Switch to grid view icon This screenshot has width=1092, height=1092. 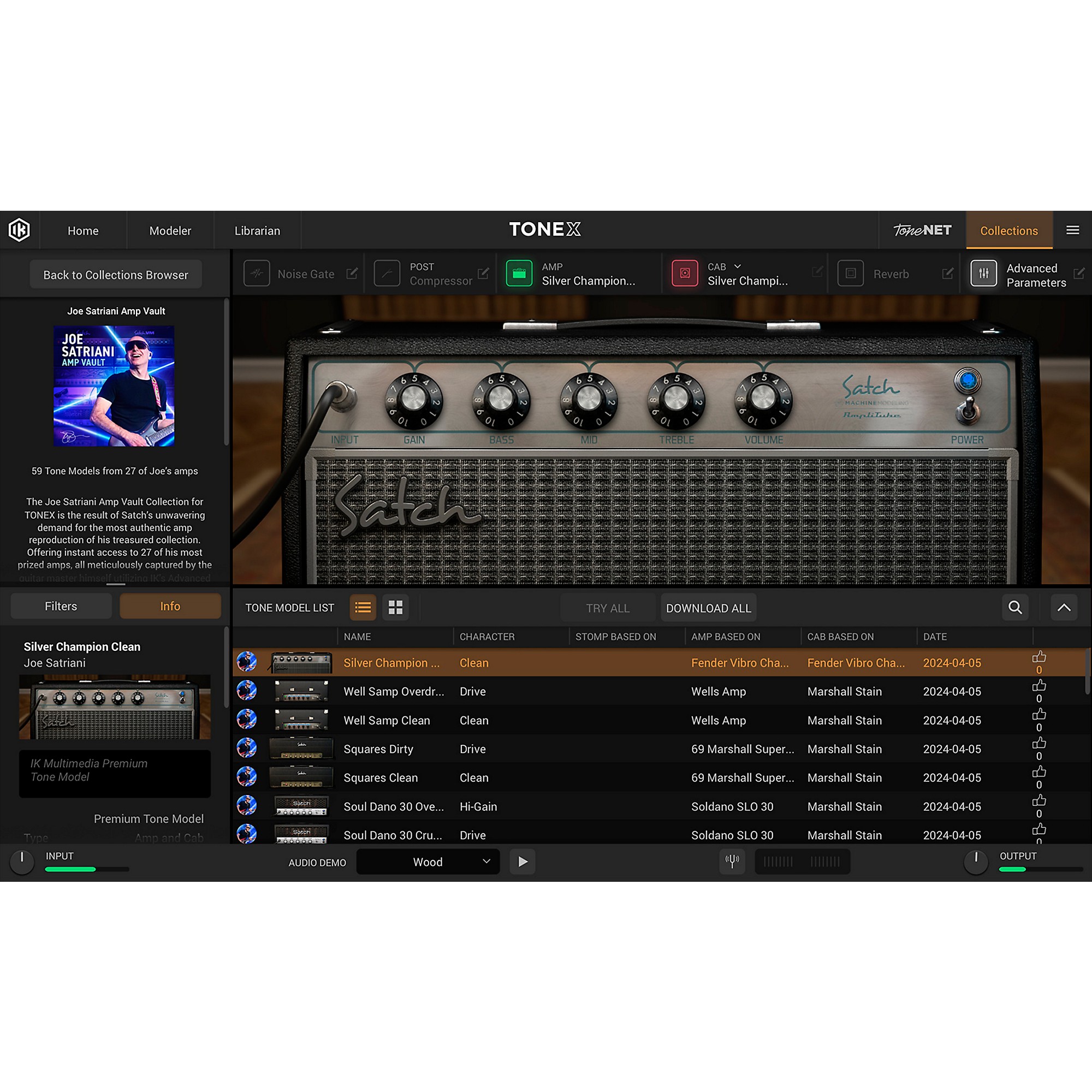(396, 608)
